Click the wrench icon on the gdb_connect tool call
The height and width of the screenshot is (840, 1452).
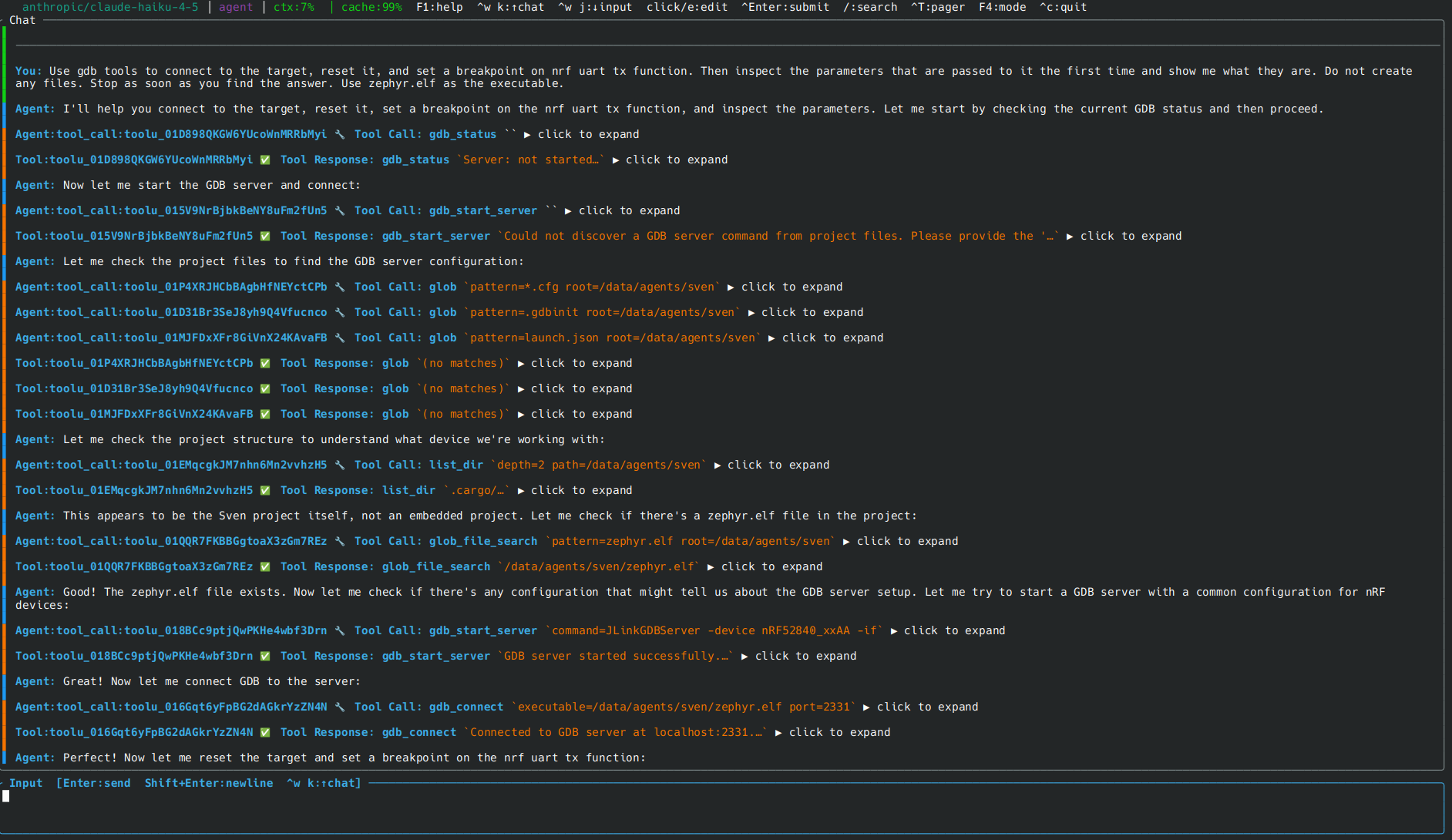tap(340, 707)
